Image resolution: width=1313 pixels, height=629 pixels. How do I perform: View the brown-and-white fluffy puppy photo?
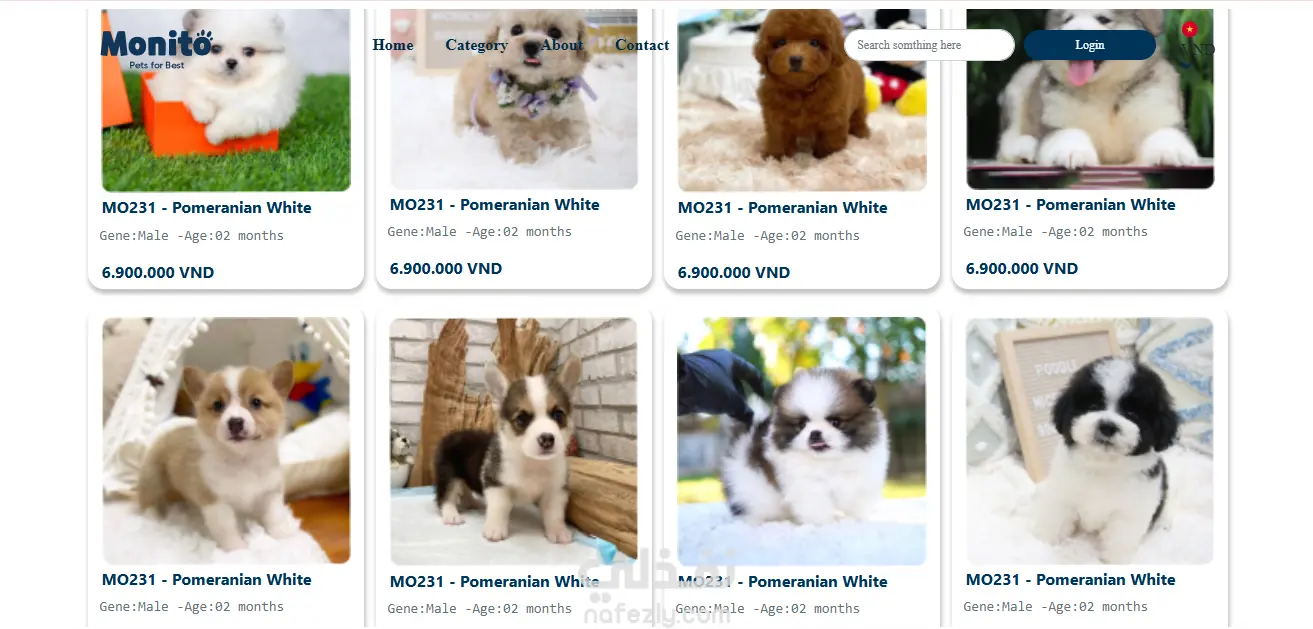pyautogui.click(x=802, y=442)
